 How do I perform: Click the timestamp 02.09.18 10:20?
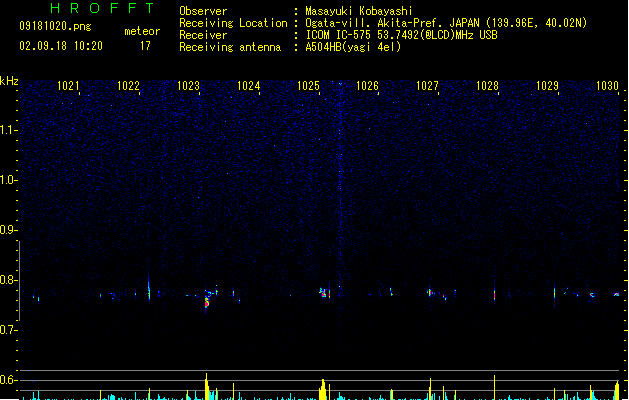point(61,46)
